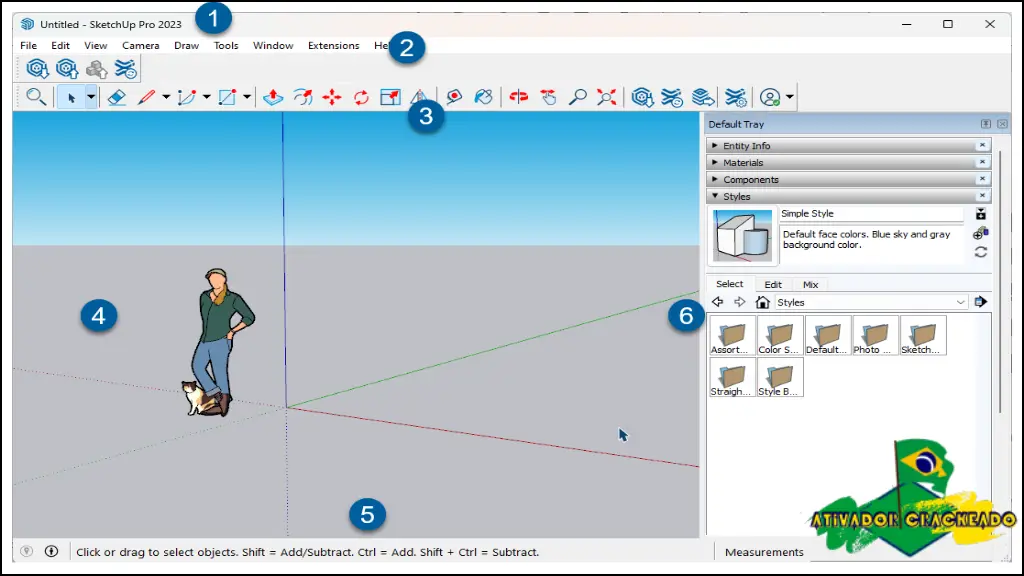Open the Default Styles folder
The image size is (1024, 576).
click(x=827, y=336)
